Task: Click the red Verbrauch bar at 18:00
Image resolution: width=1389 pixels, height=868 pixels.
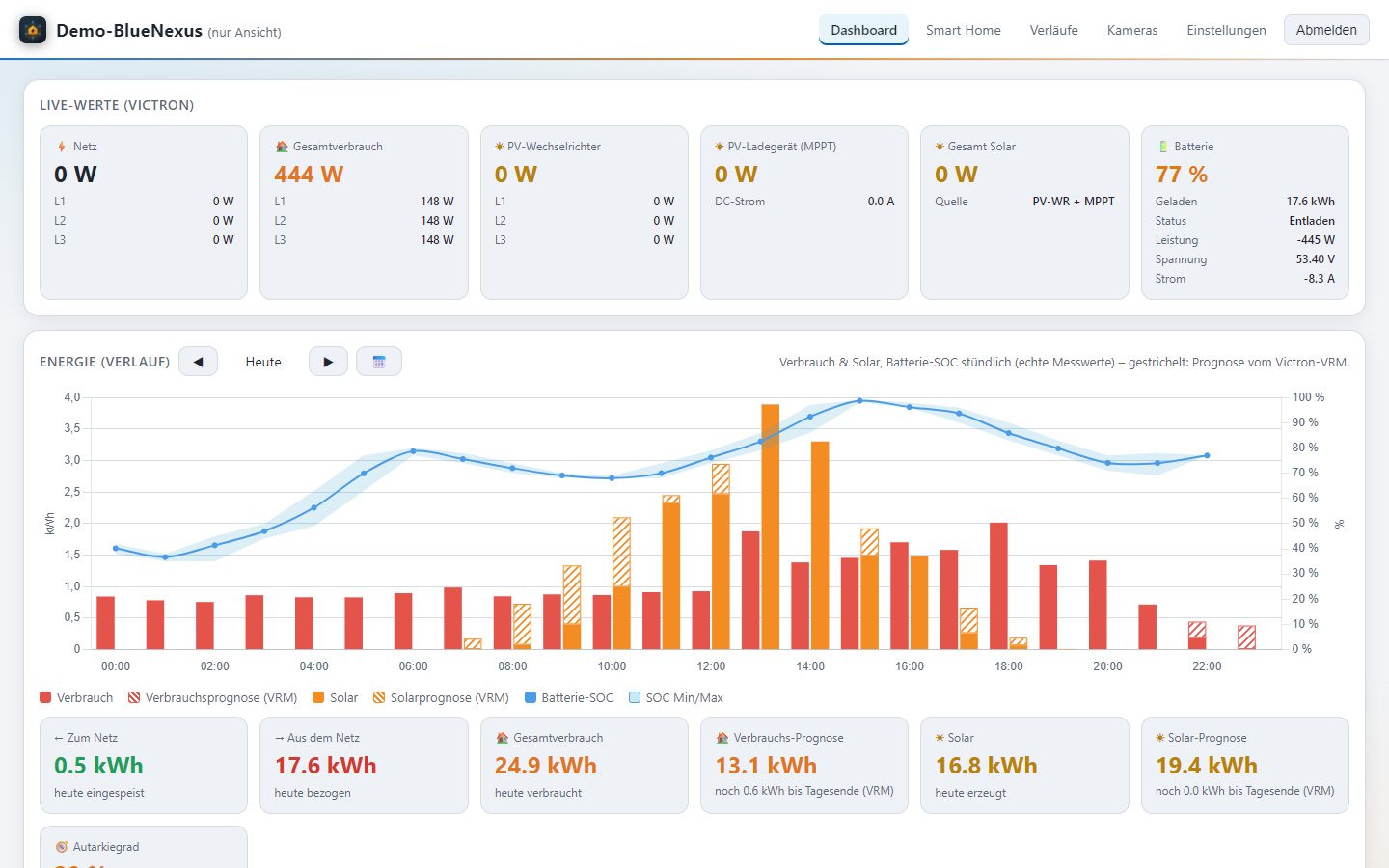Action: (998, 585)
